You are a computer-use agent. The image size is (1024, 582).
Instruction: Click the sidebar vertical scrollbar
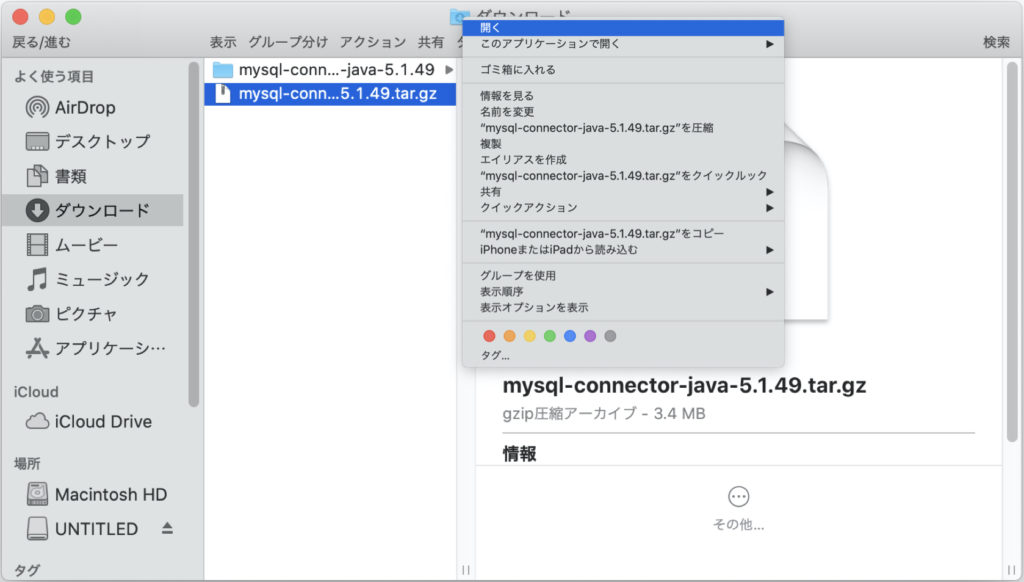(x=193, y=234)
